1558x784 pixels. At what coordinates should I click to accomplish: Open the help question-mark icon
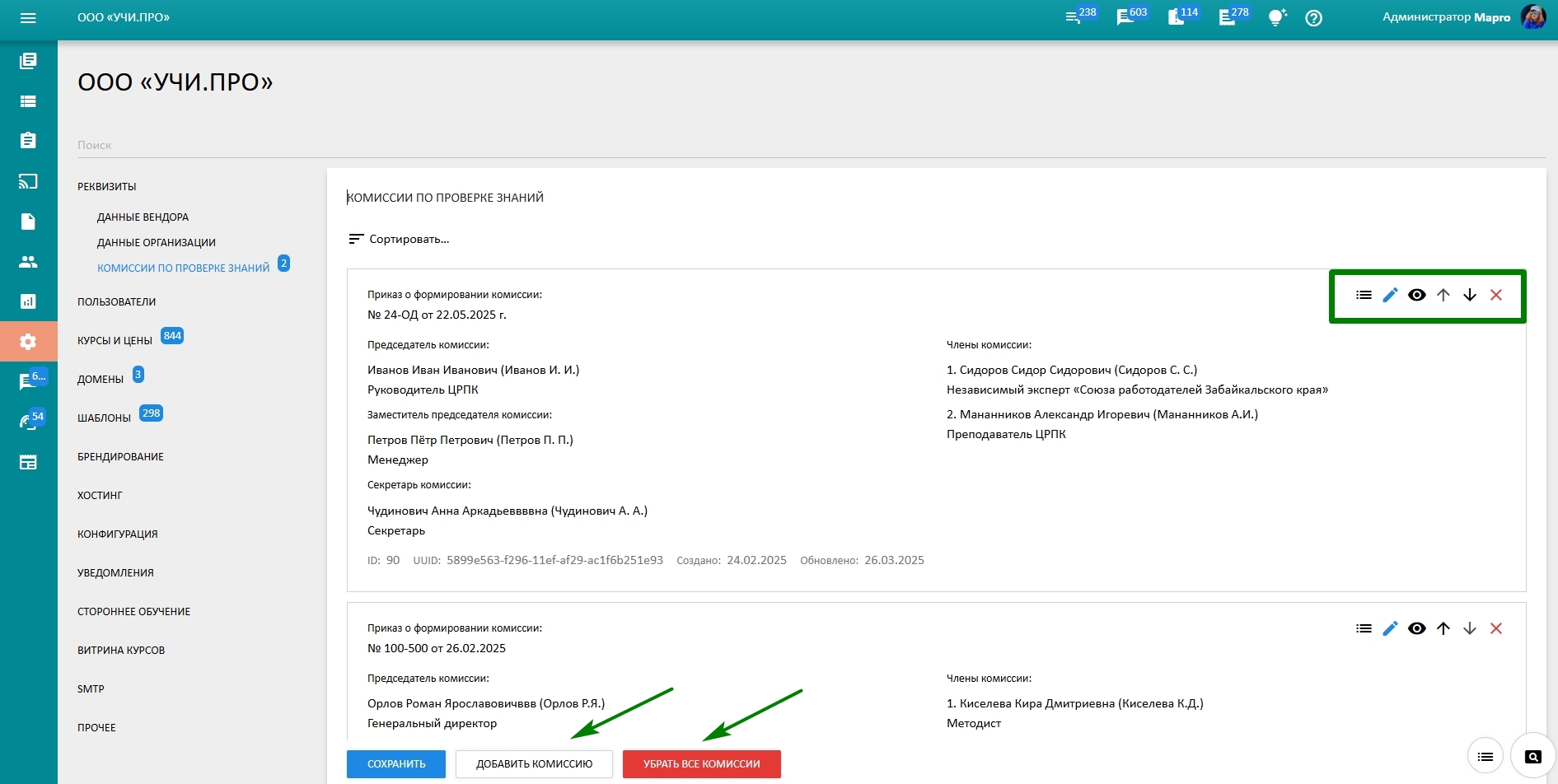pyautogui.click(x=1314, y=17)
